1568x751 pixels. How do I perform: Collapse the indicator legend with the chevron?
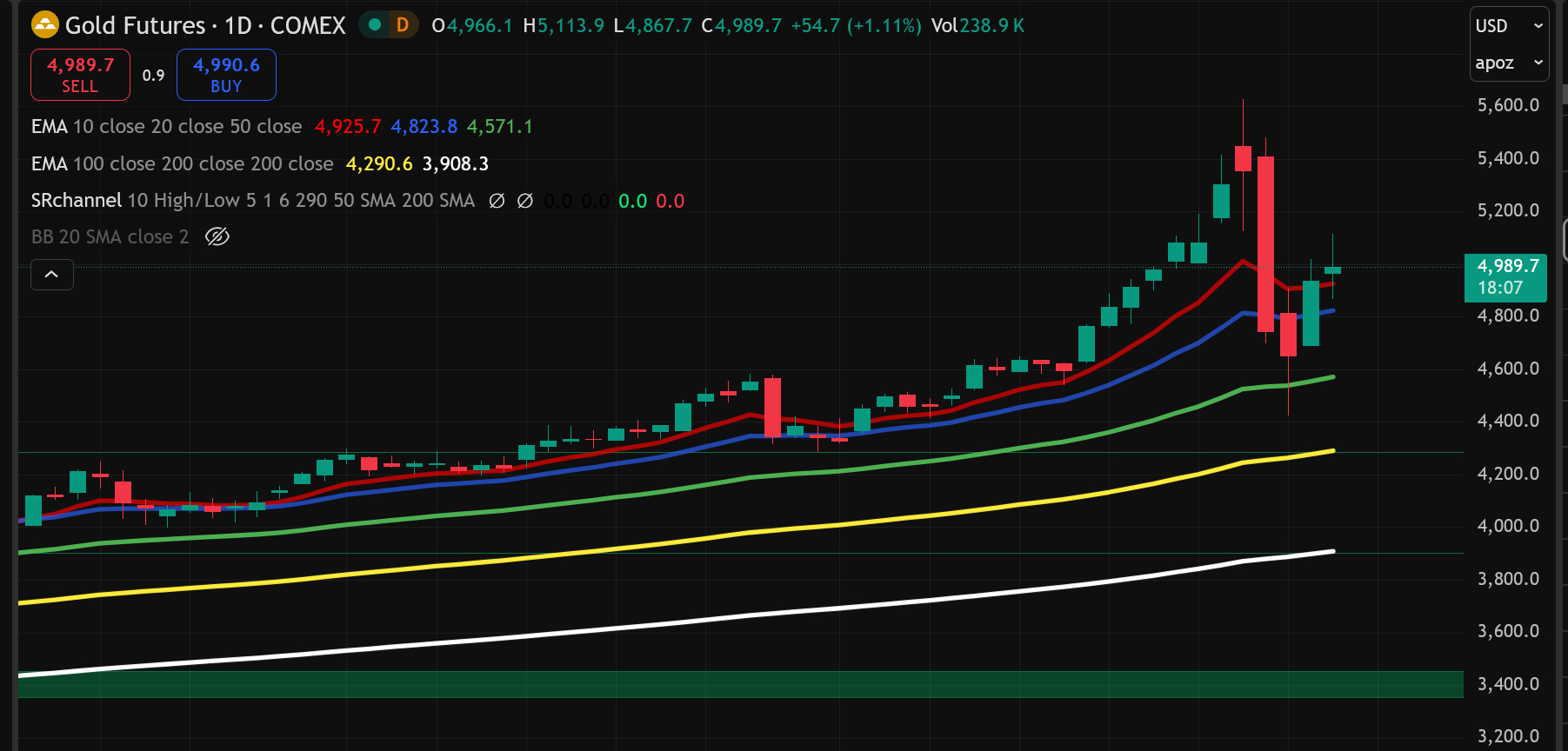coord(52,275)
